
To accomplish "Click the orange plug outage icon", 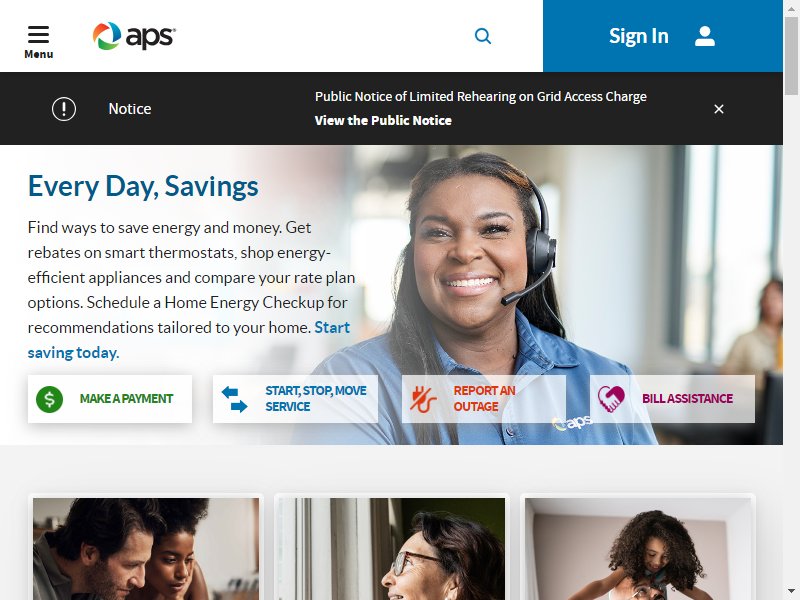I will 423,399.
